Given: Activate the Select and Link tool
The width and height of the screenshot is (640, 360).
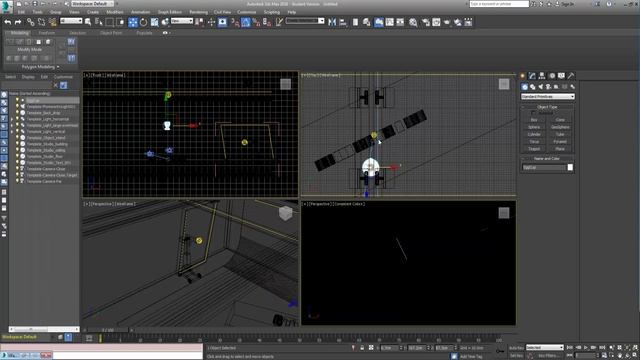Looking at the screenshot, I should [x=31, y=22].
